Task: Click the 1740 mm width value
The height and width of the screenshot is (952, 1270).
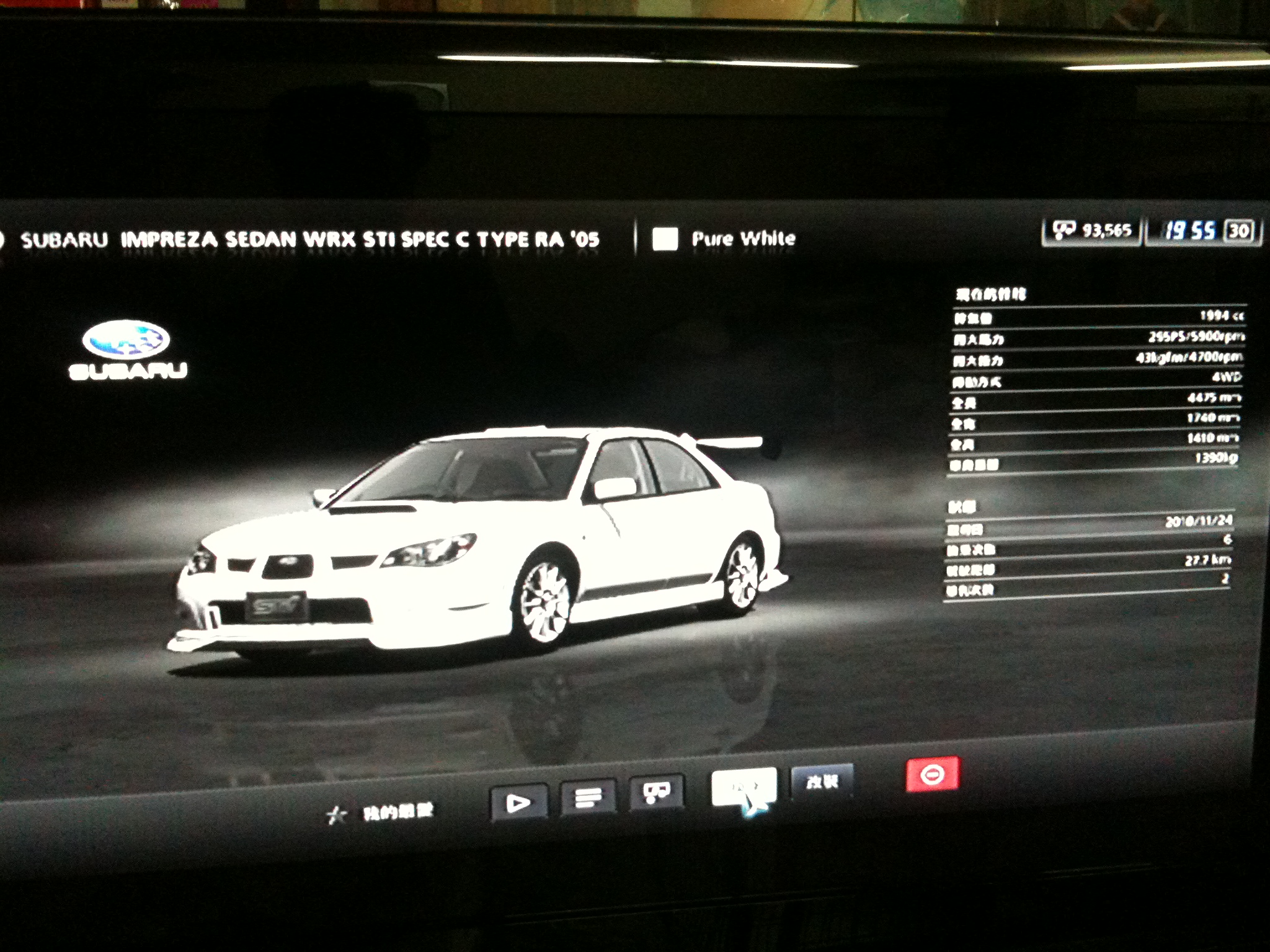Action: point(1212,418)
